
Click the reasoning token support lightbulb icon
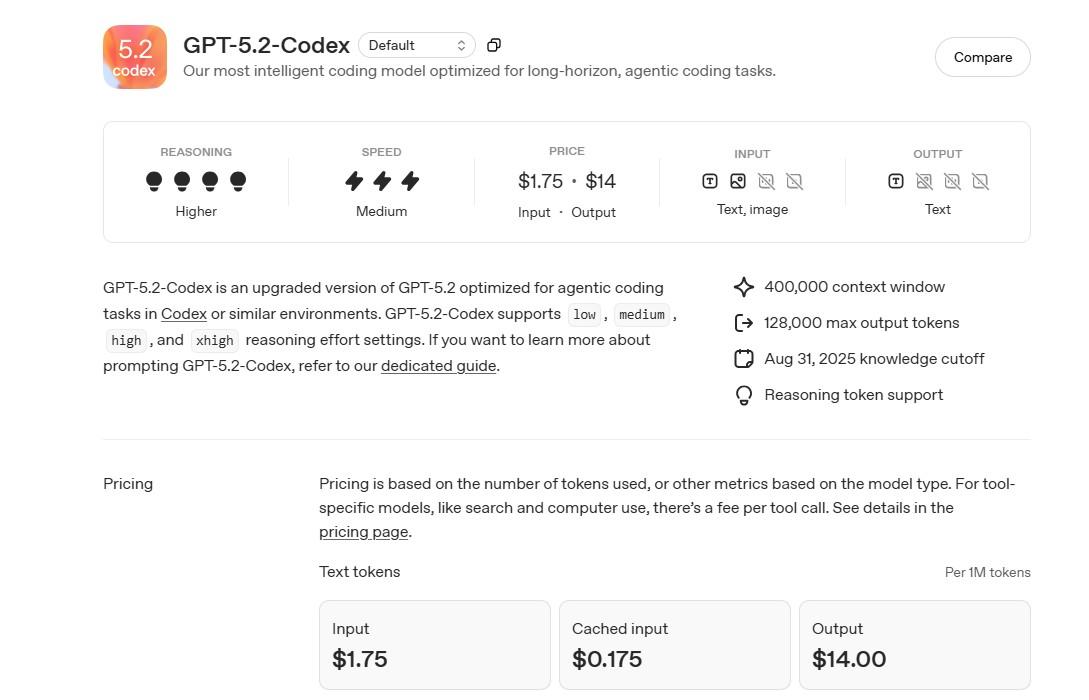[x=744, y=395]
